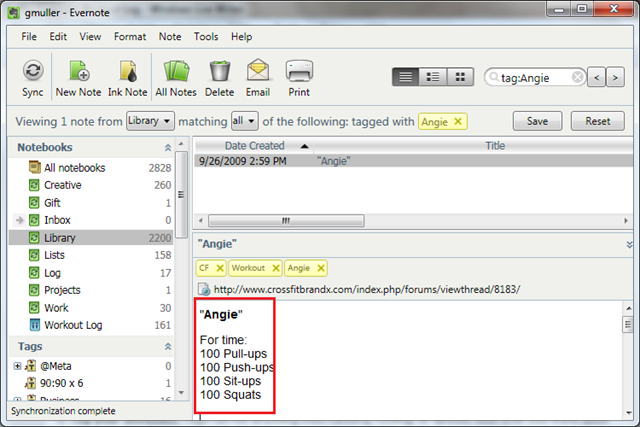Select the Log notebook

[91, 273]
